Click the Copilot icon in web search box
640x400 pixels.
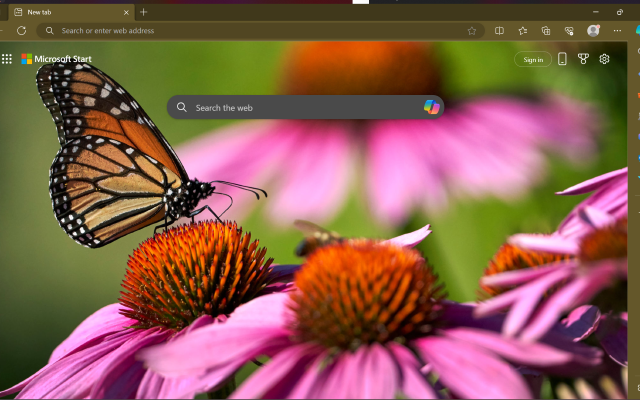tap(431, 107)
